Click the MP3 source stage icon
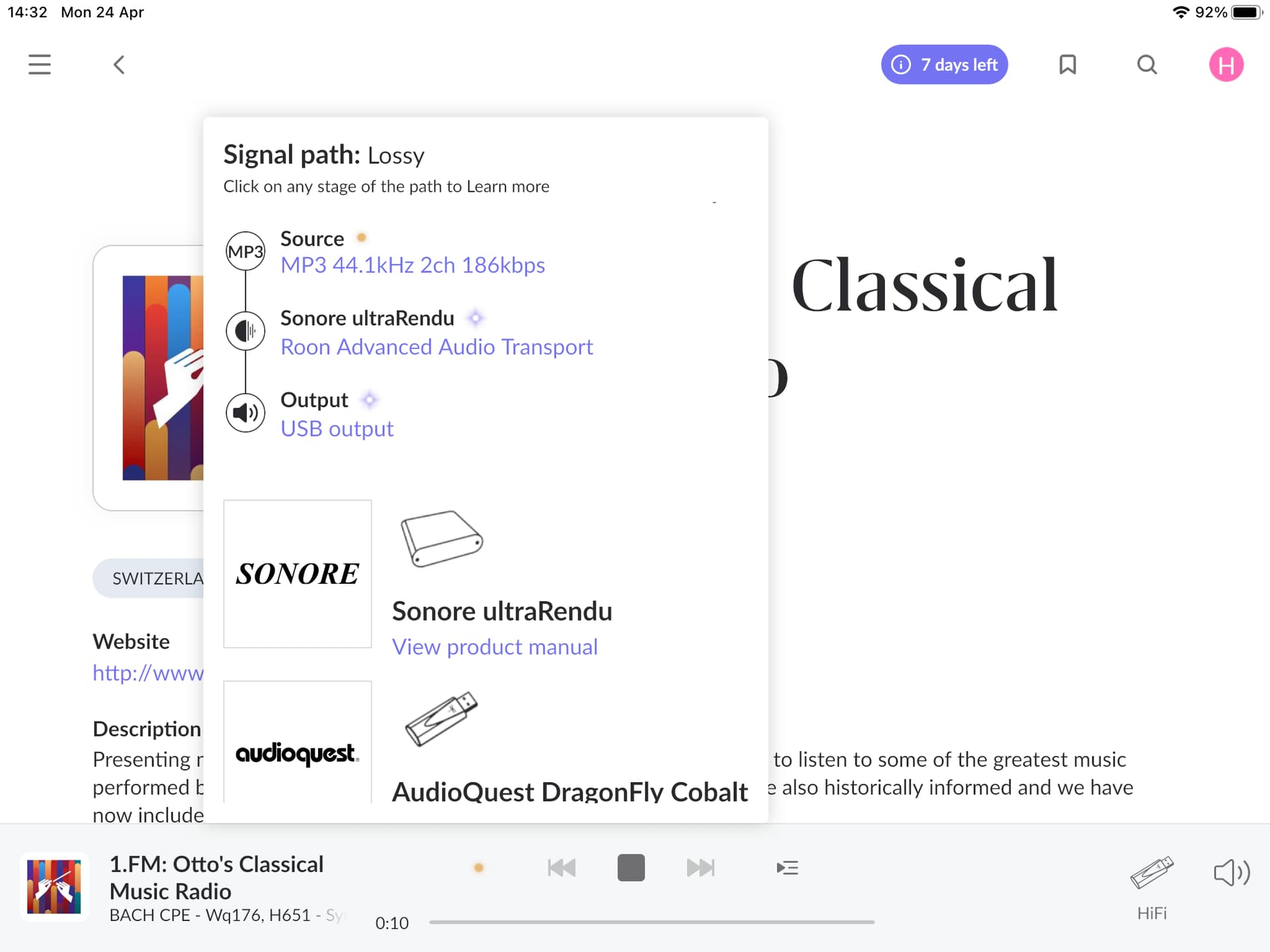Viewport: 1270px width, 952px height. (245, 251)
